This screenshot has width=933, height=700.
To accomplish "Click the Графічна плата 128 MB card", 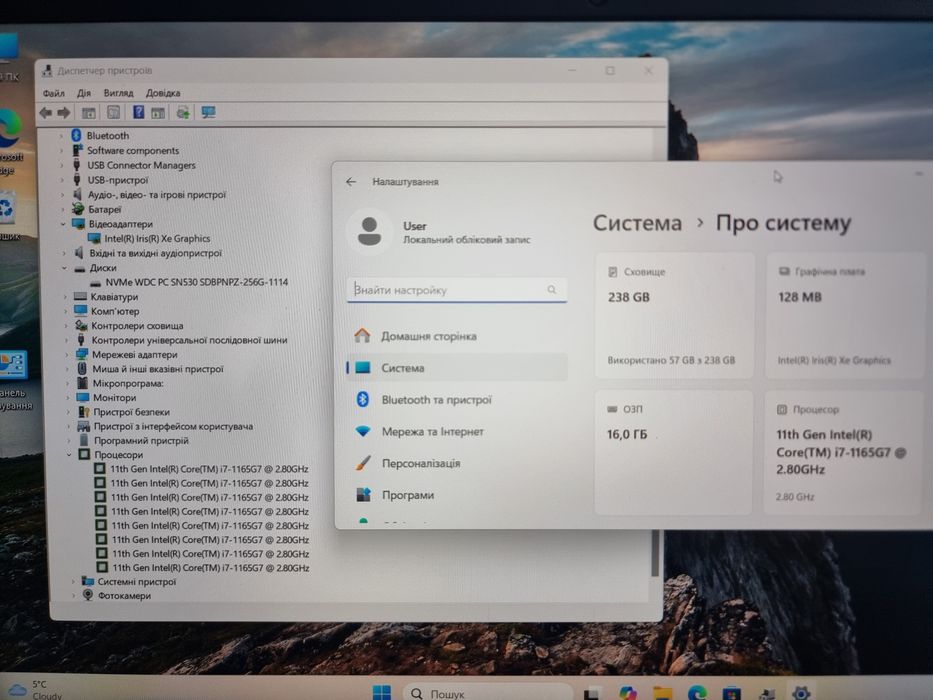I will pyautogui.click(x=846, y=315).
